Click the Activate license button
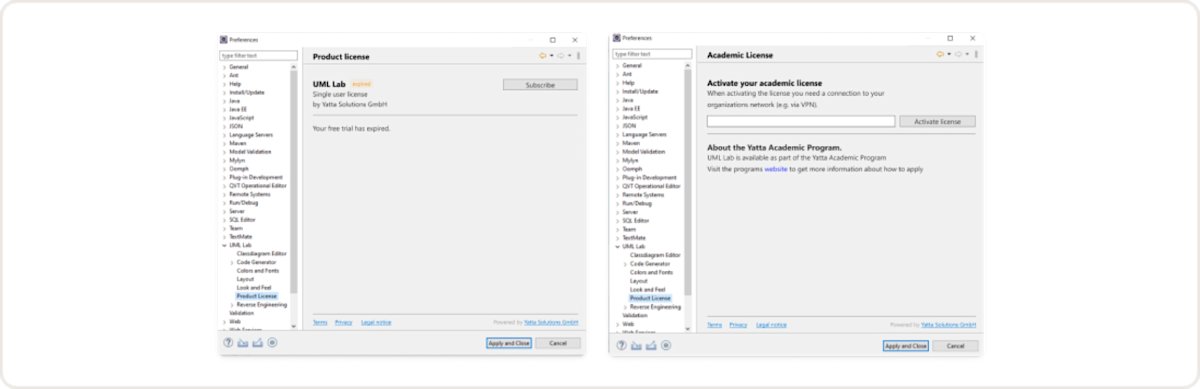 (937, 121)
